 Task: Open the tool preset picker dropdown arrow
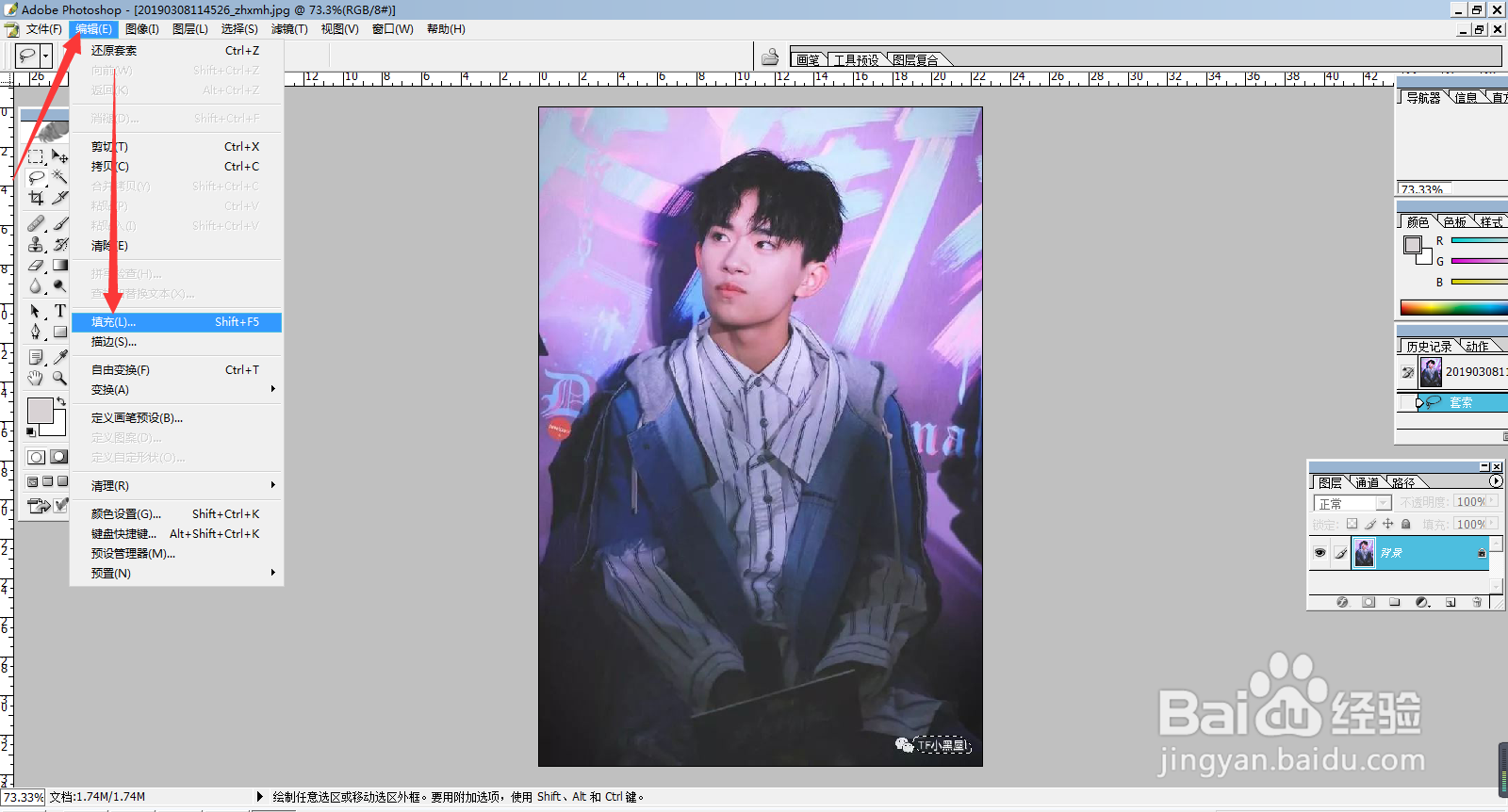tap(45, 56)
